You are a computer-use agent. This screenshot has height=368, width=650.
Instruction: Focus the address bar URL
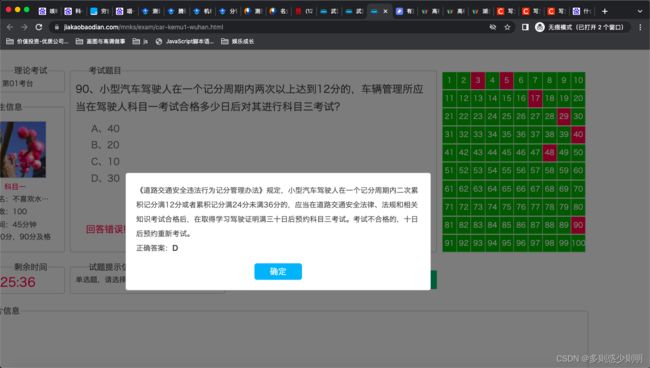143,27
